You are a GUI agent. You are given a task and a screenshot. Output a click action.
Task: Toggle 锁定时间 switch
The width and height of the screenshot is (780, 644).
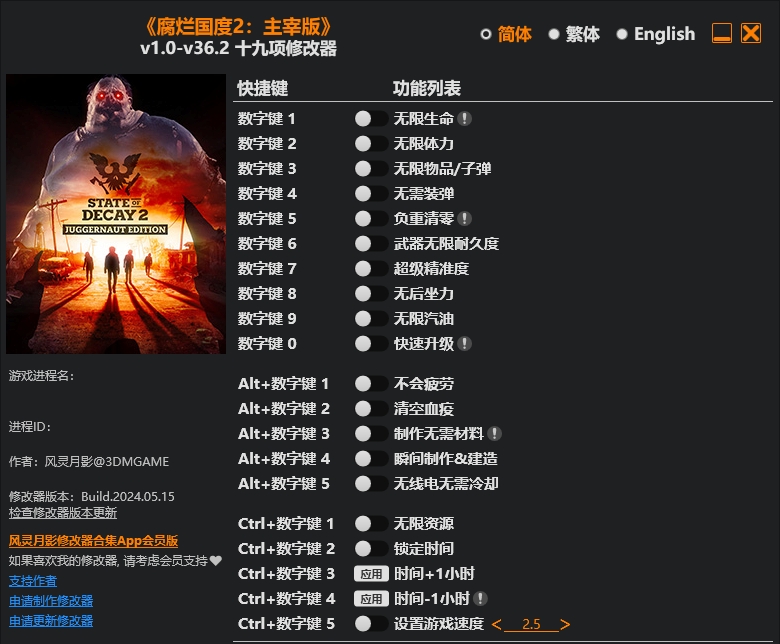[x=371, y=549]
